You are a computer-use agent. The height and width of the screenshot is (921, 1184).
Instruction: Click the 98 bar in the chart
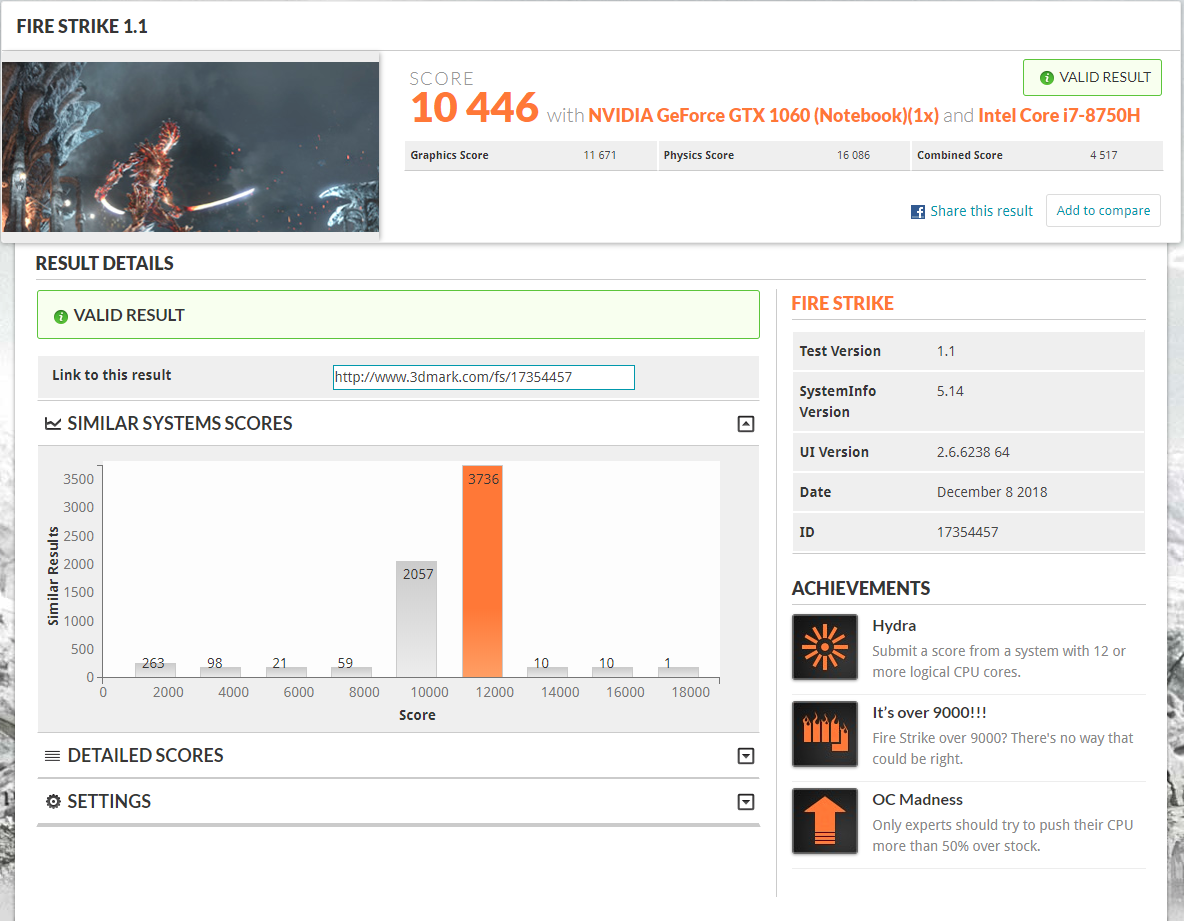click(220, 672)
